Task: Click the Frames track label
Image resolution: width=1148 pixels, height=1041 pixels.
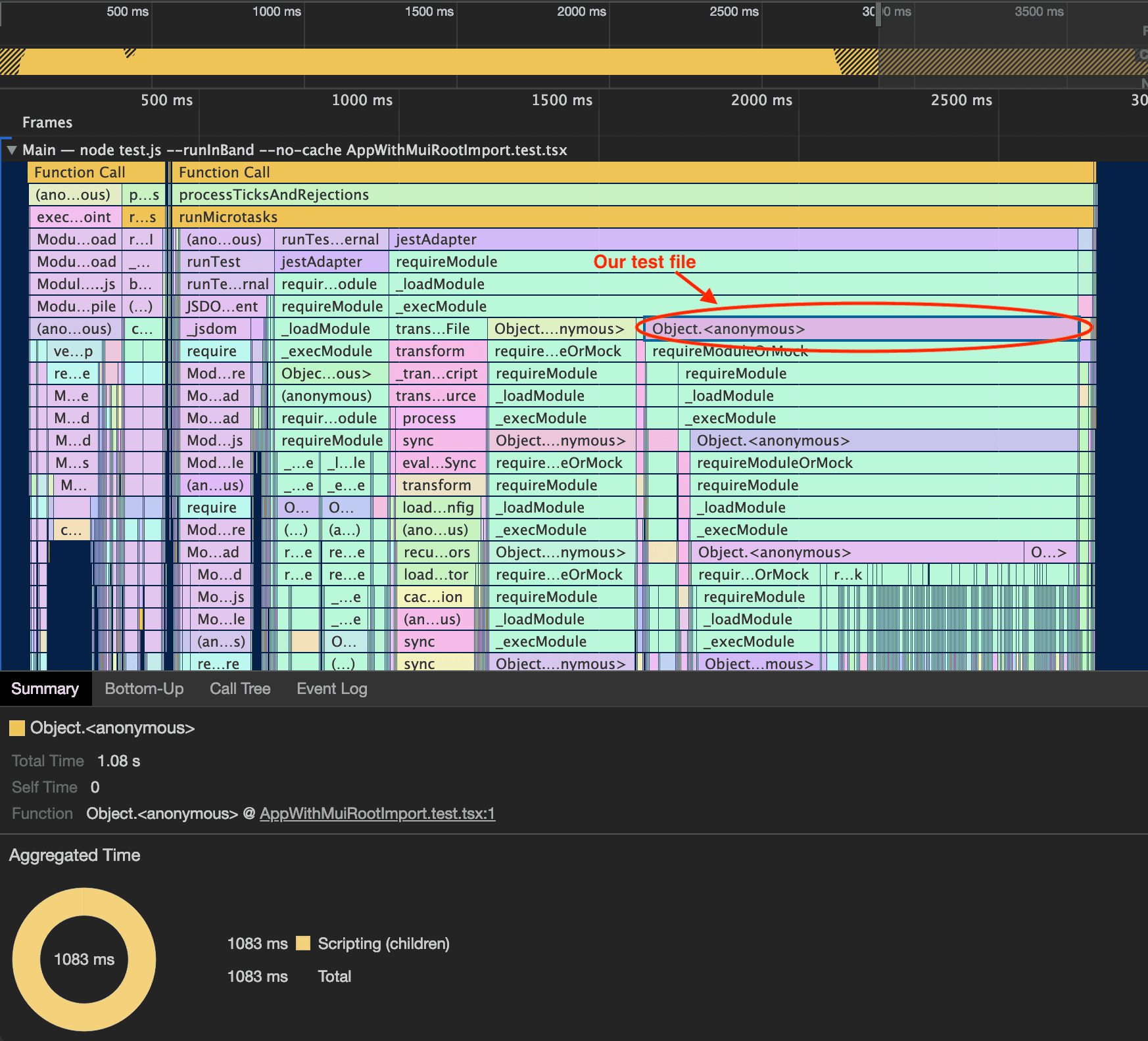Action: coord(47,123)
